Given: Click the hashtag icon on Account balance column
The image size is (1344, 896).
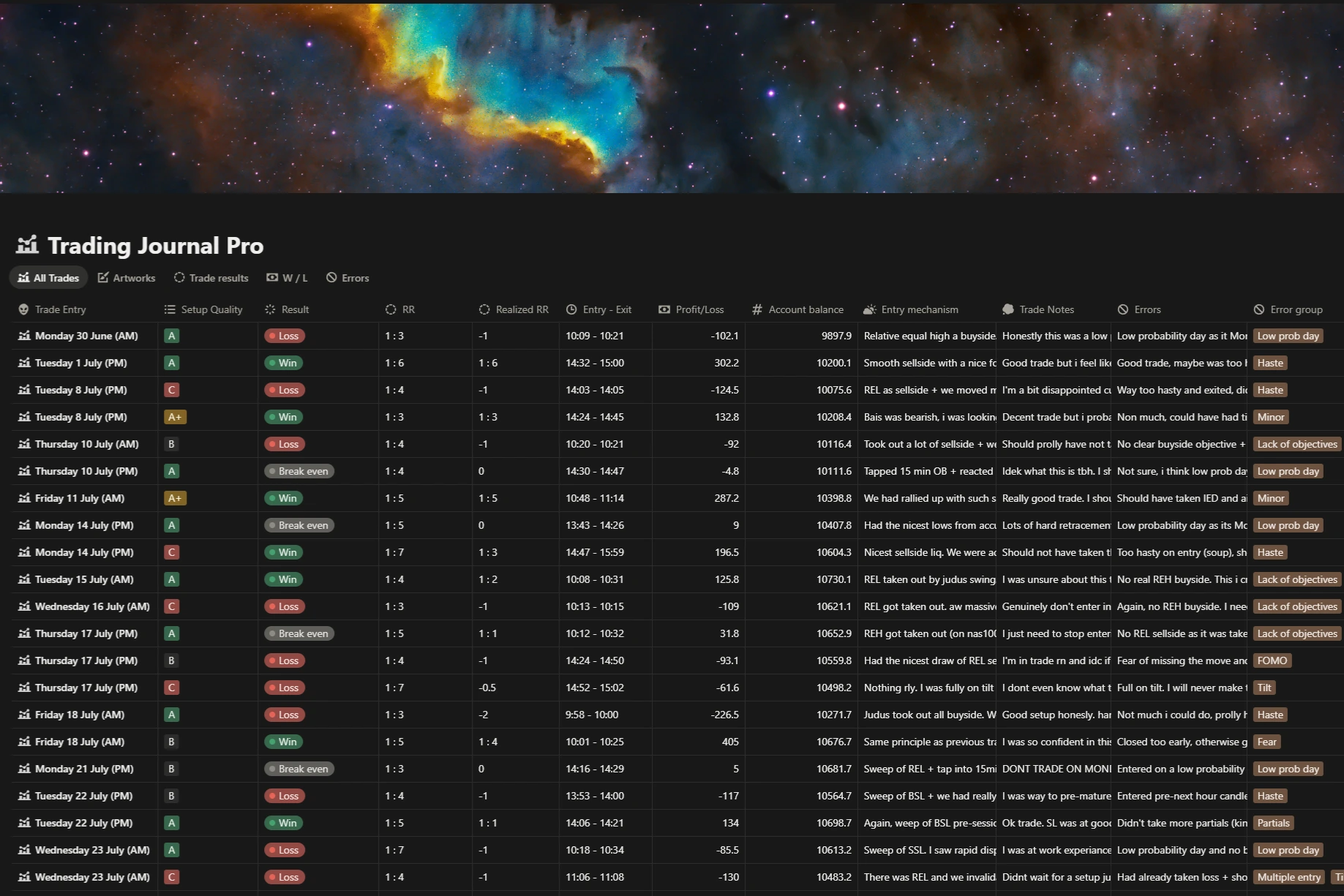Looking at the screenshot, I should point(758,309).
